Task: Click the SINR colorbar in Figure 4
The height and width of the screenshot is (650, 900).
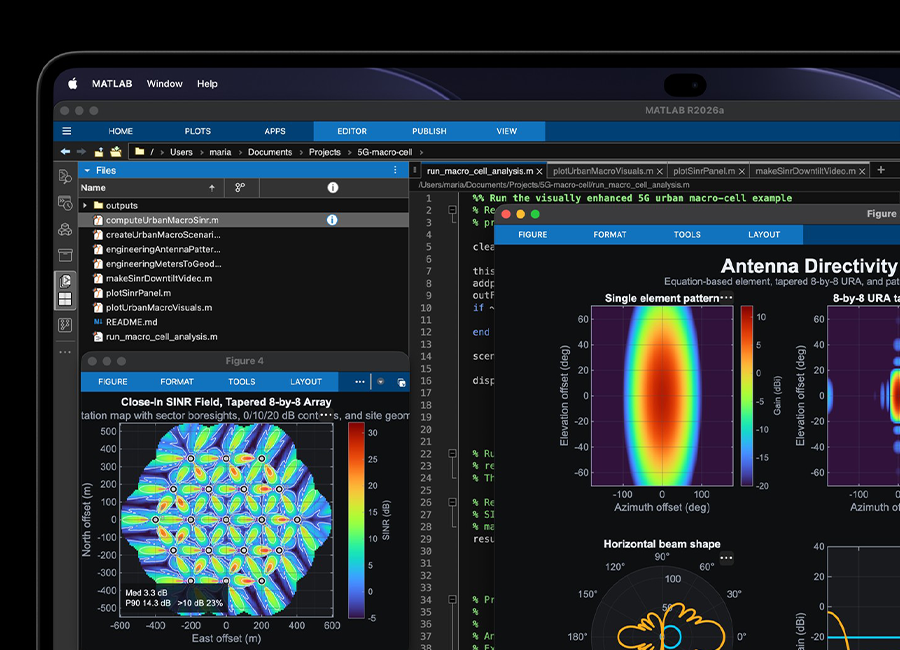Action: click(356, 520)
